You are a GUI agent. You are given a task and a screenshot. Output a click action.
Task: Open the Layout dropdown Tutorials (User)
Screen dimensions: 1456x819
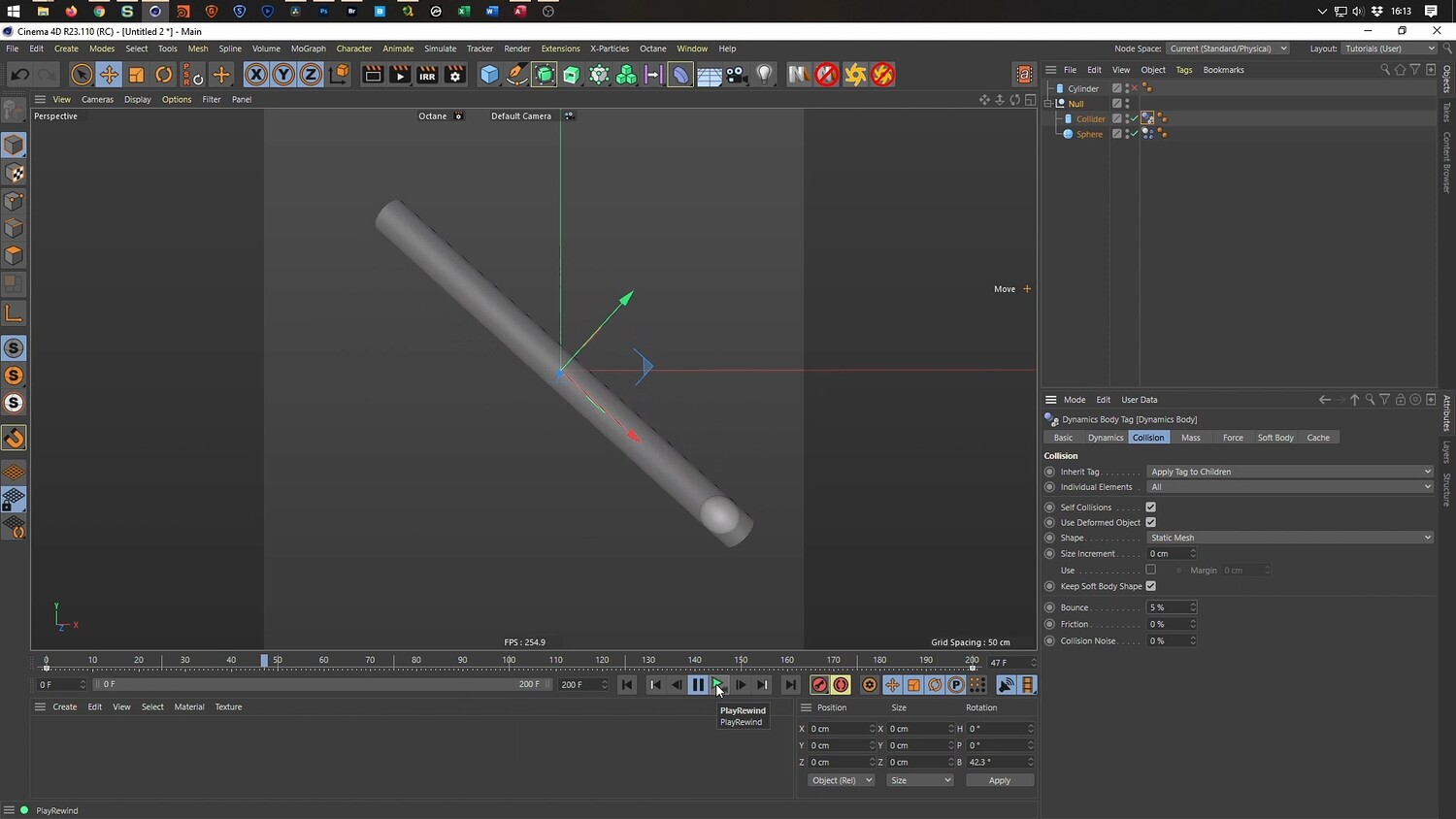(x=1388, y=49)
